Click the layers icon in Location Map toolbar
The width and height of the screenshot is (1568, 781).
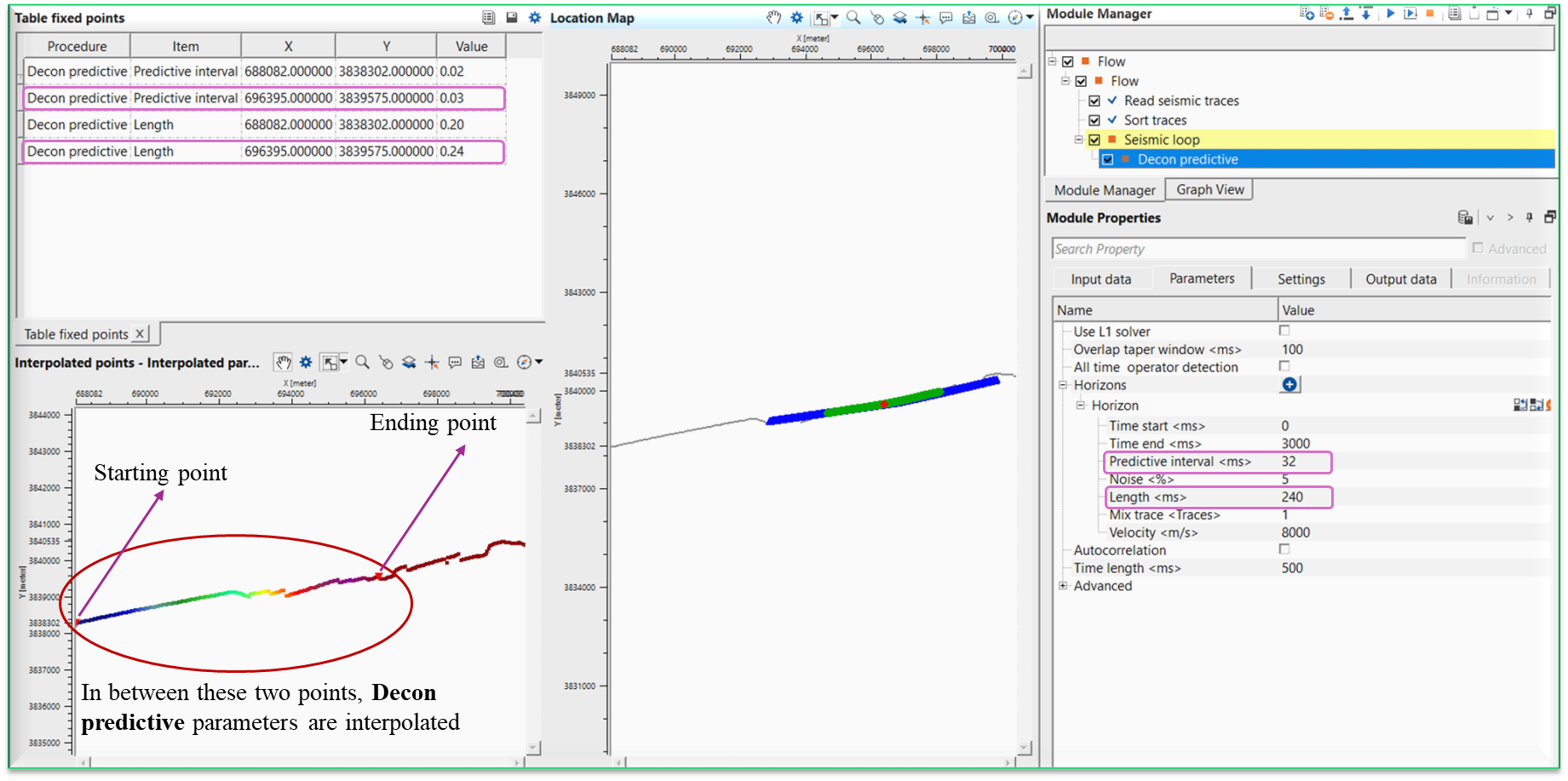coord(899,18)
